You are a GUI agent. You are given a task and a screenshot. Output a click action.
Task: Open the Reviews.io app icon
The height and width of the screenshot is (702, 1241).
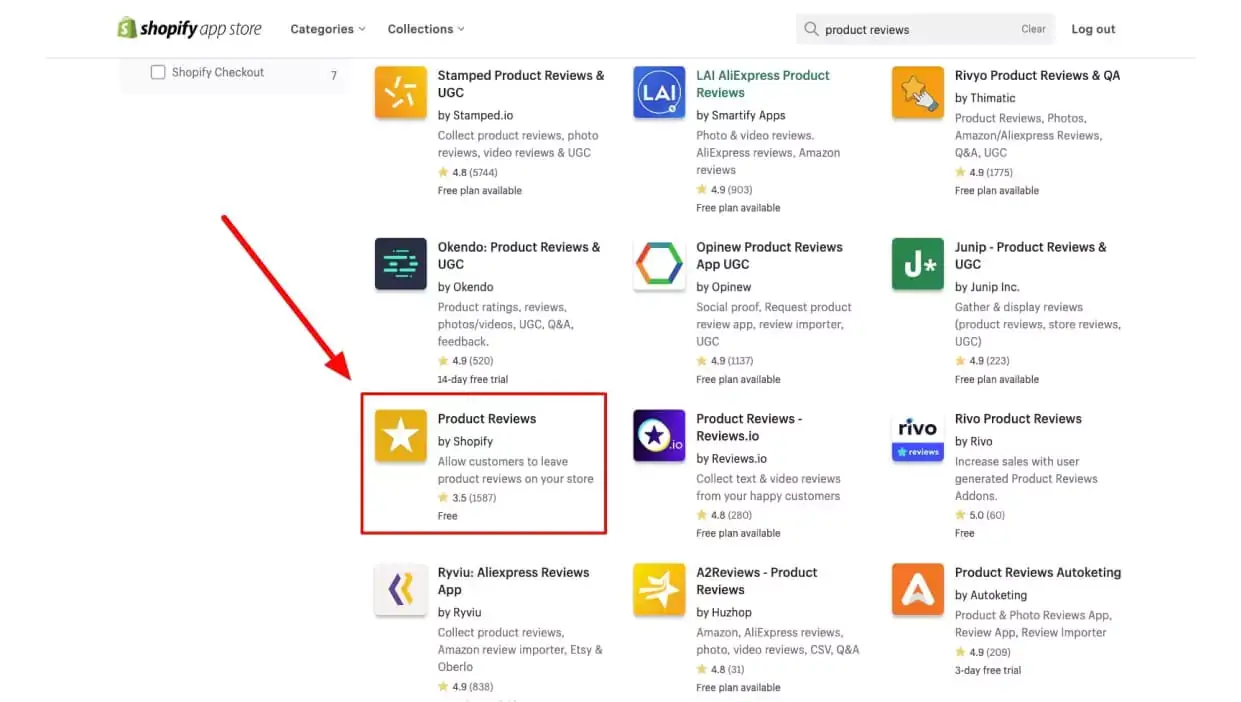pyautogui.click(x=659, y=436)
